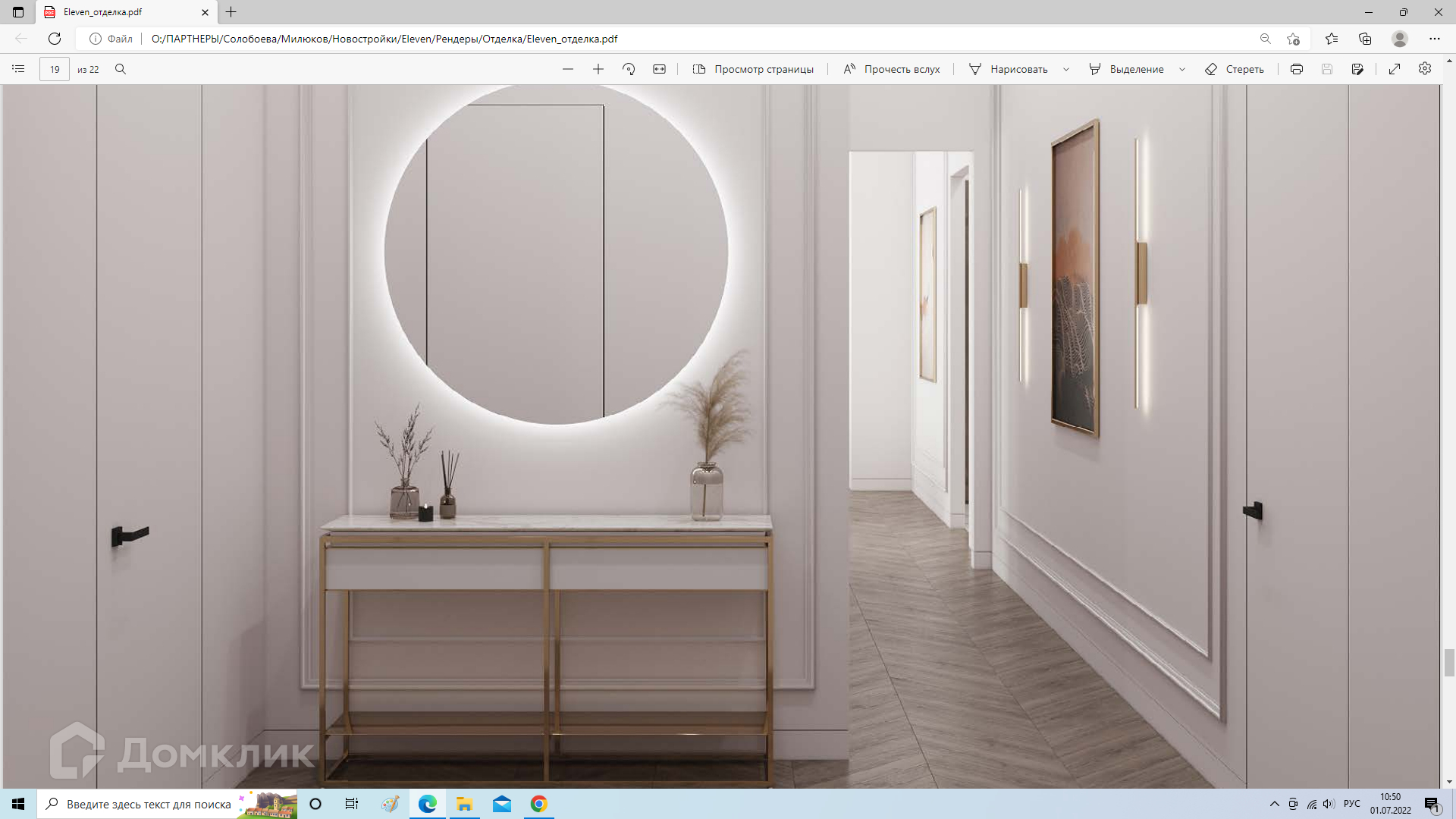Zoom in with the plus icon

(598, 69)
